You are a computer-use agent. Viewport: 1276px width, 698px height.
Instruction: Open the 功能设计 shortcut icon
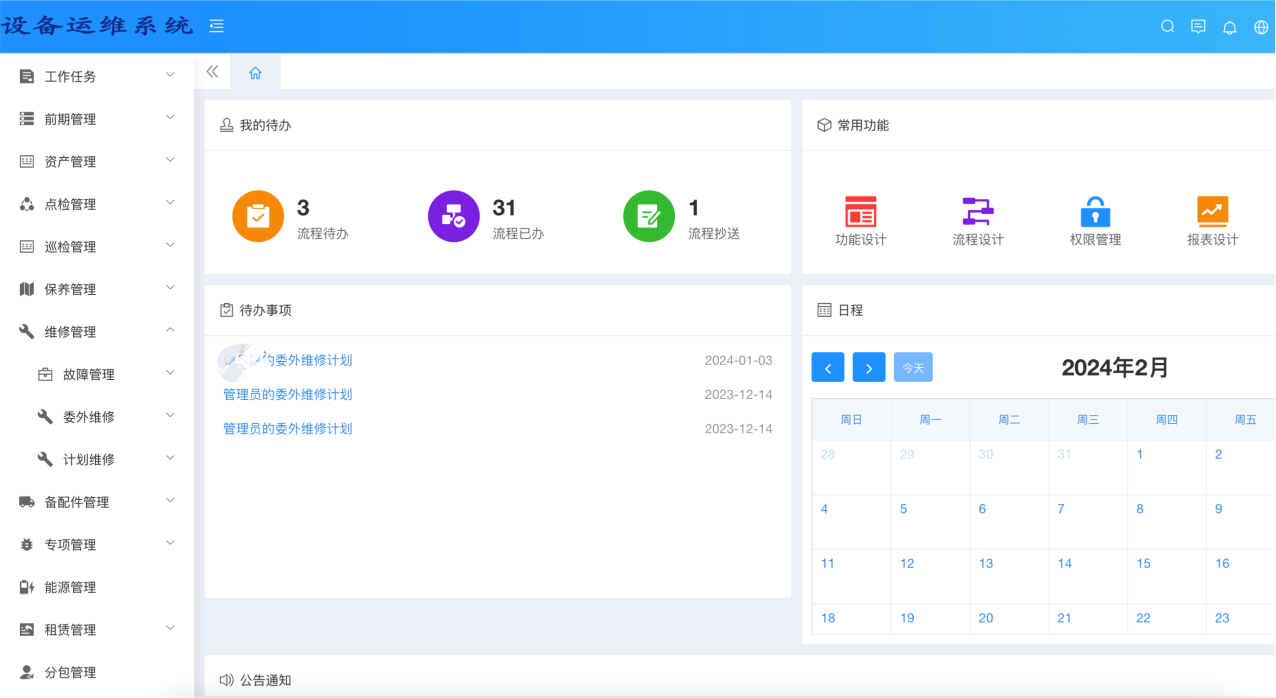(860, 212)
